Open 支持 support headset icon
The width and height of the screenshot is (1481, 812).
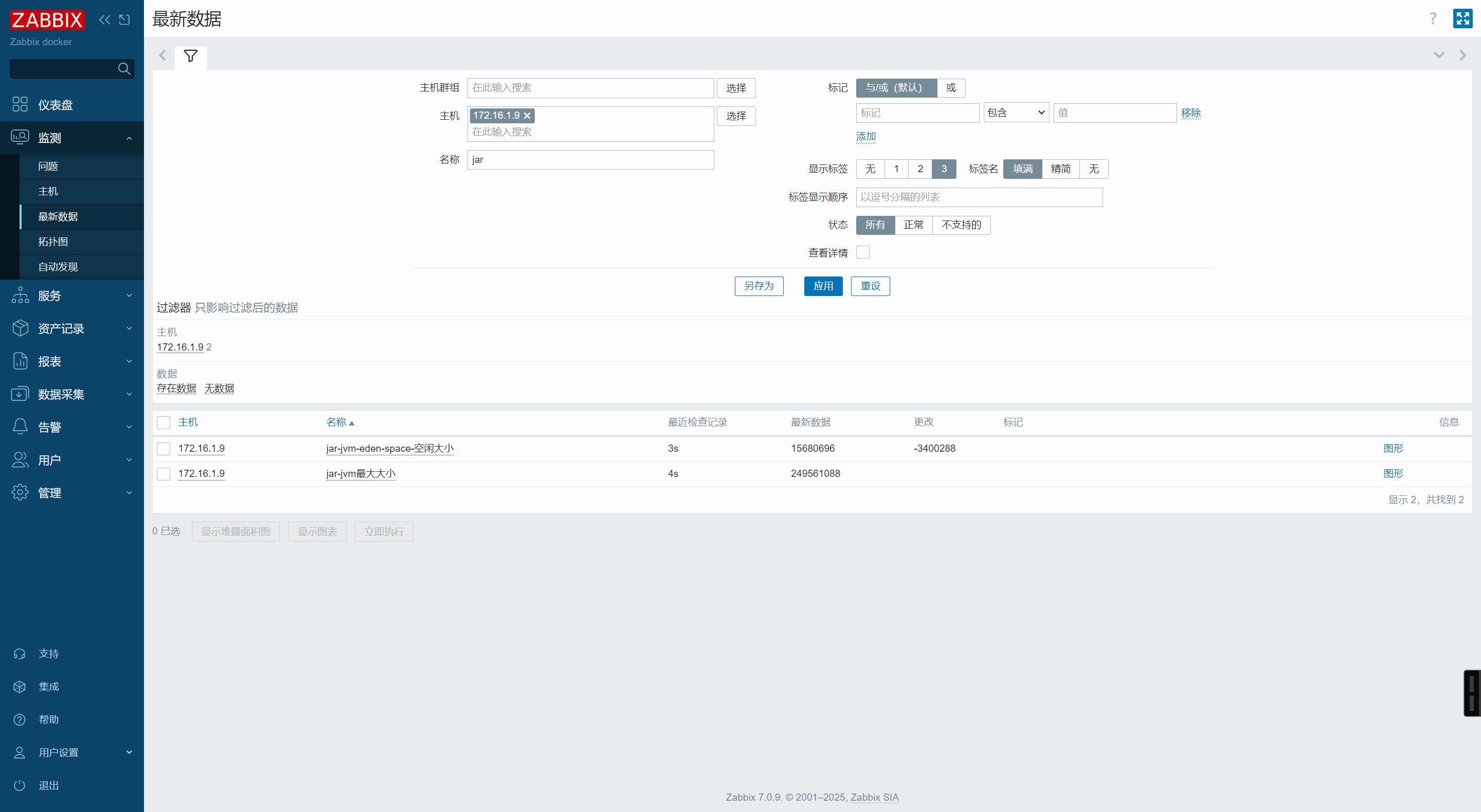pos(20,654)
